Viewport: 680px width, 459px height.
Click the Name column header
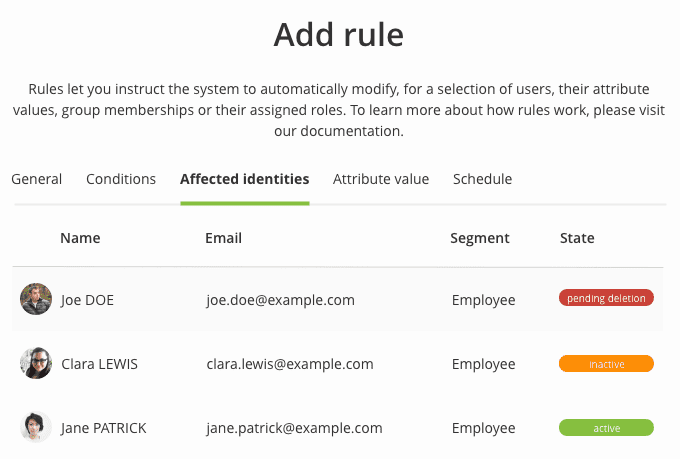80,238
